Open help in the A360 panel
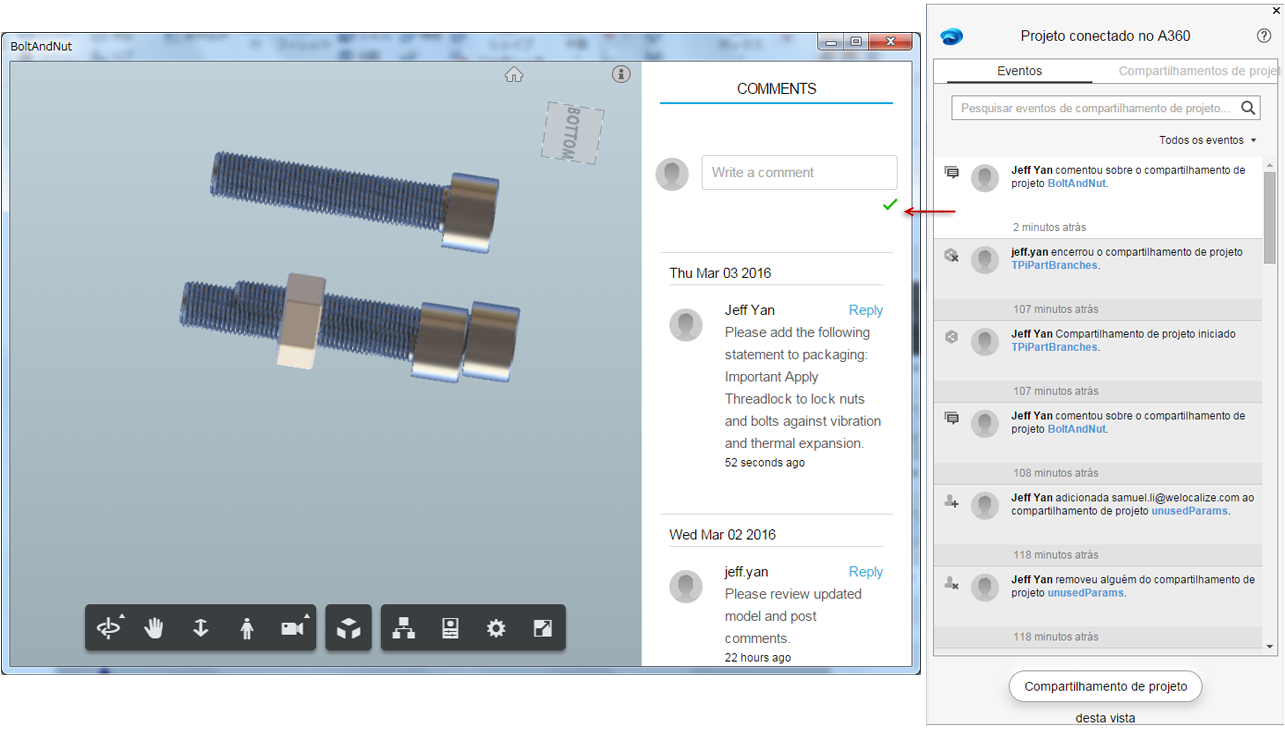This screenshot has height=734, width=1285. point(1264,36)
